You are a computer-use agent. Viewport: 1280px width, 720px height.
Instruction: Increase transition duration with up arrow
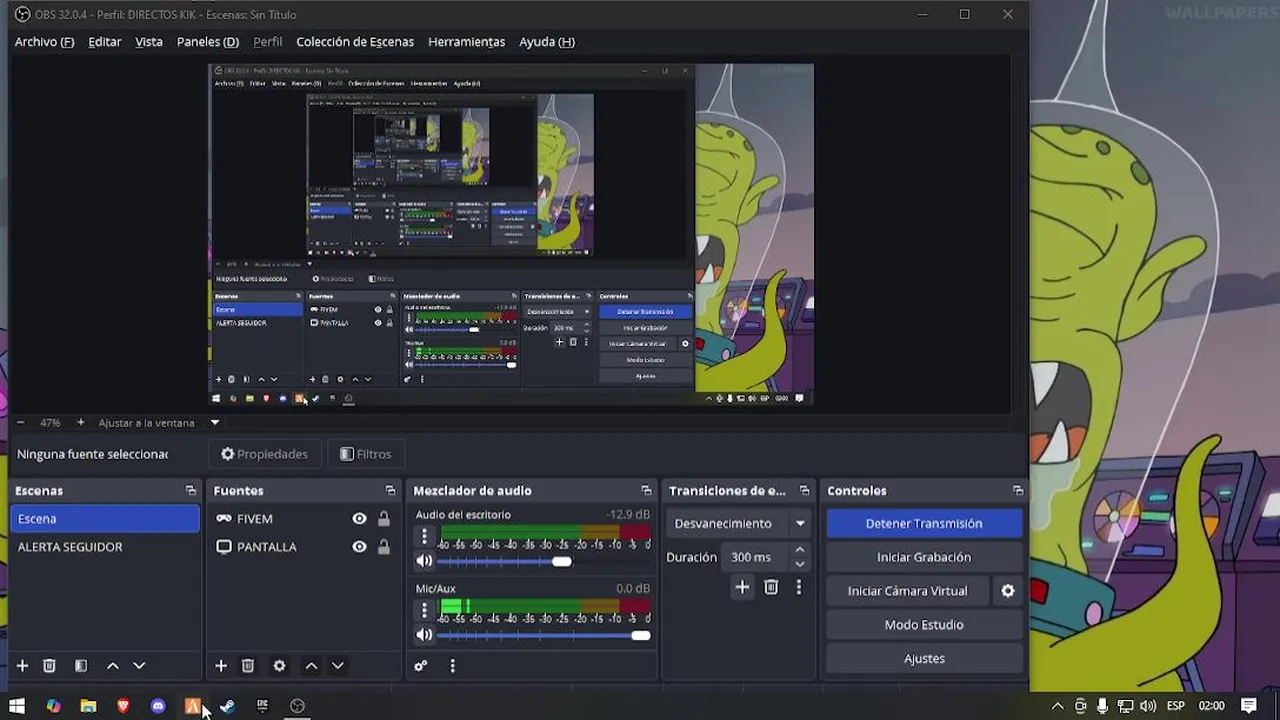click(799, 550)
